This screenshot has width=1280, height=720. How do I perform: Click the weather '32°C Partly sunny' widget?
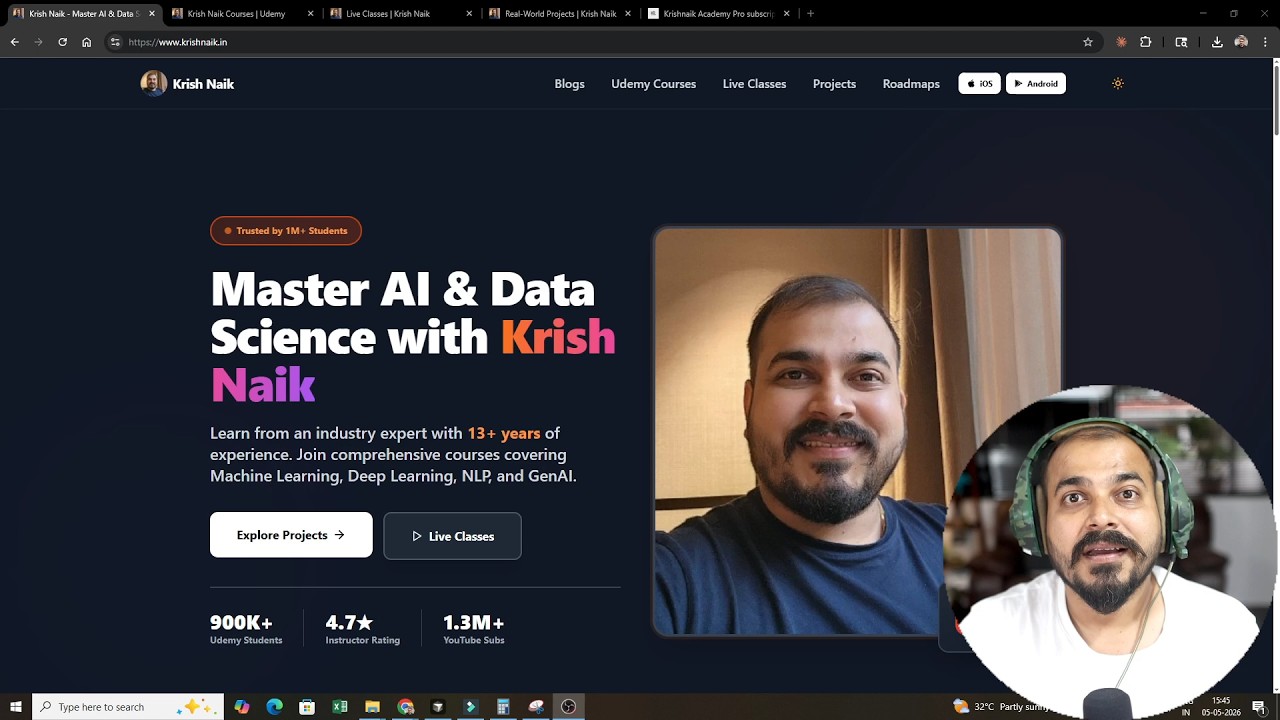1000,707
